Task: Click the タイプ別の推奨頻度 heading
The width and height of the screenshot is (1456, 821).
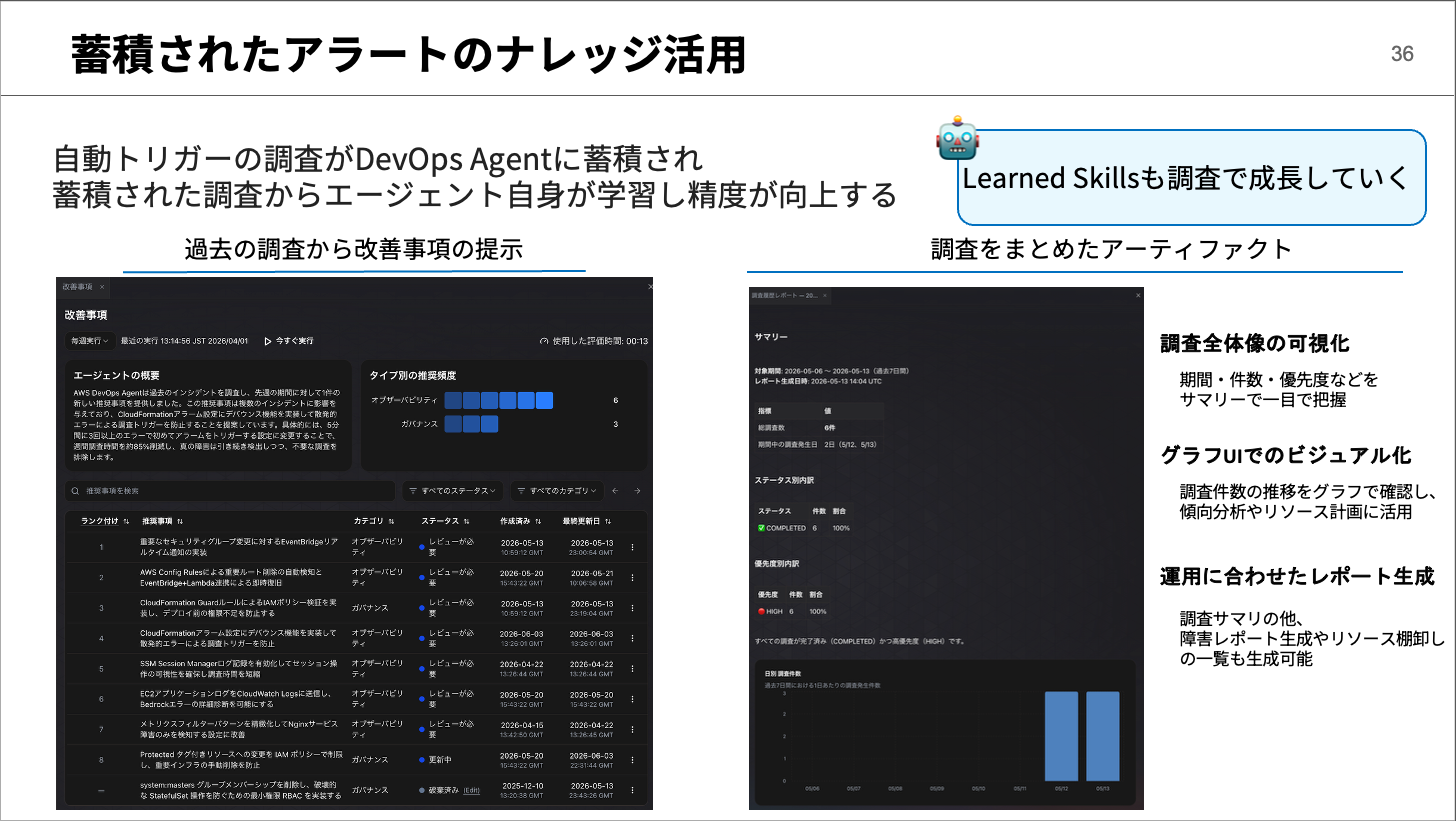Action: click(x=413, y=374)
